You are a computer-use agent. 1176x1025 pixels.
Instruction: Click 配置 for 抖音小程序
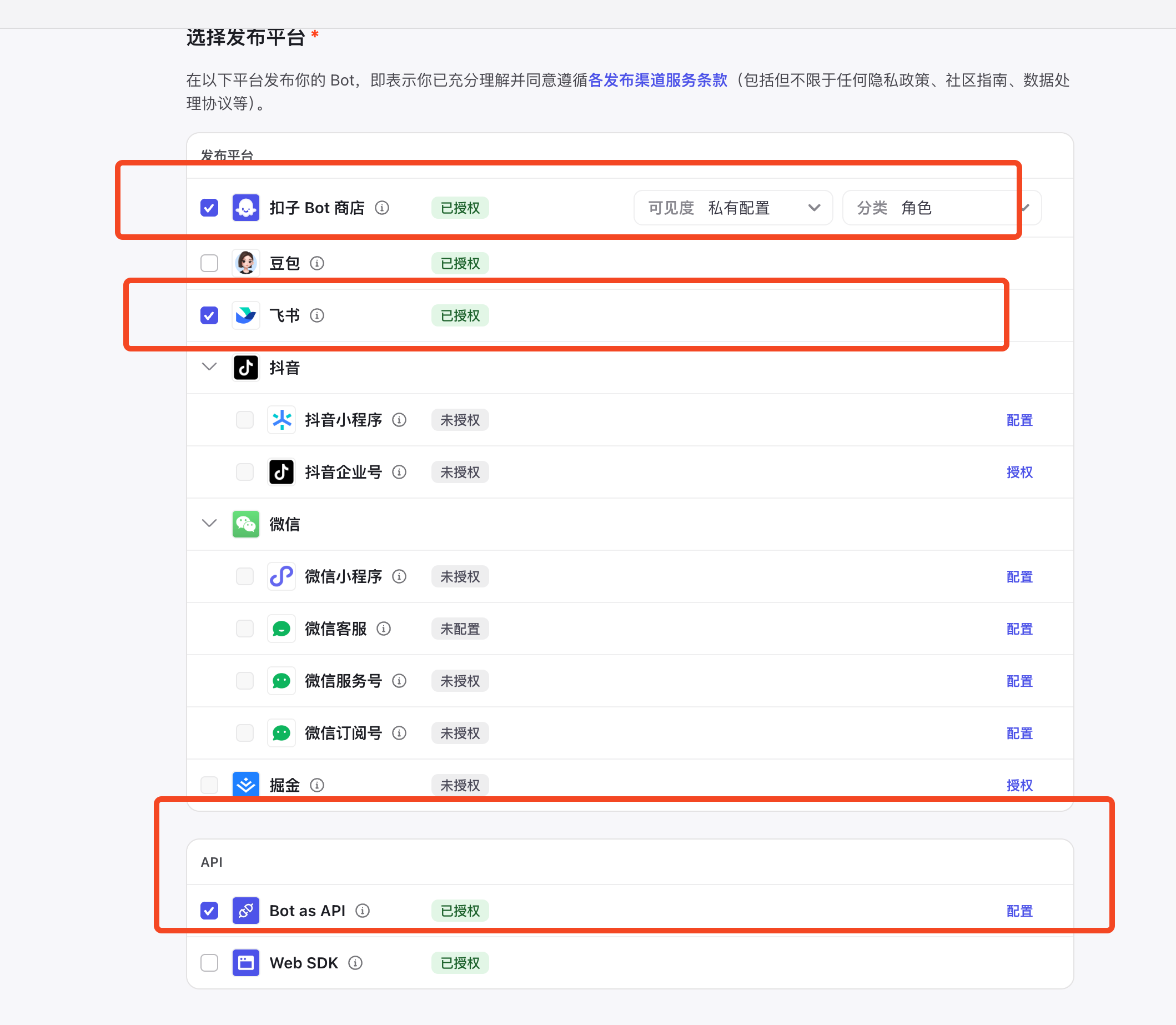(x=1019, y=420)
